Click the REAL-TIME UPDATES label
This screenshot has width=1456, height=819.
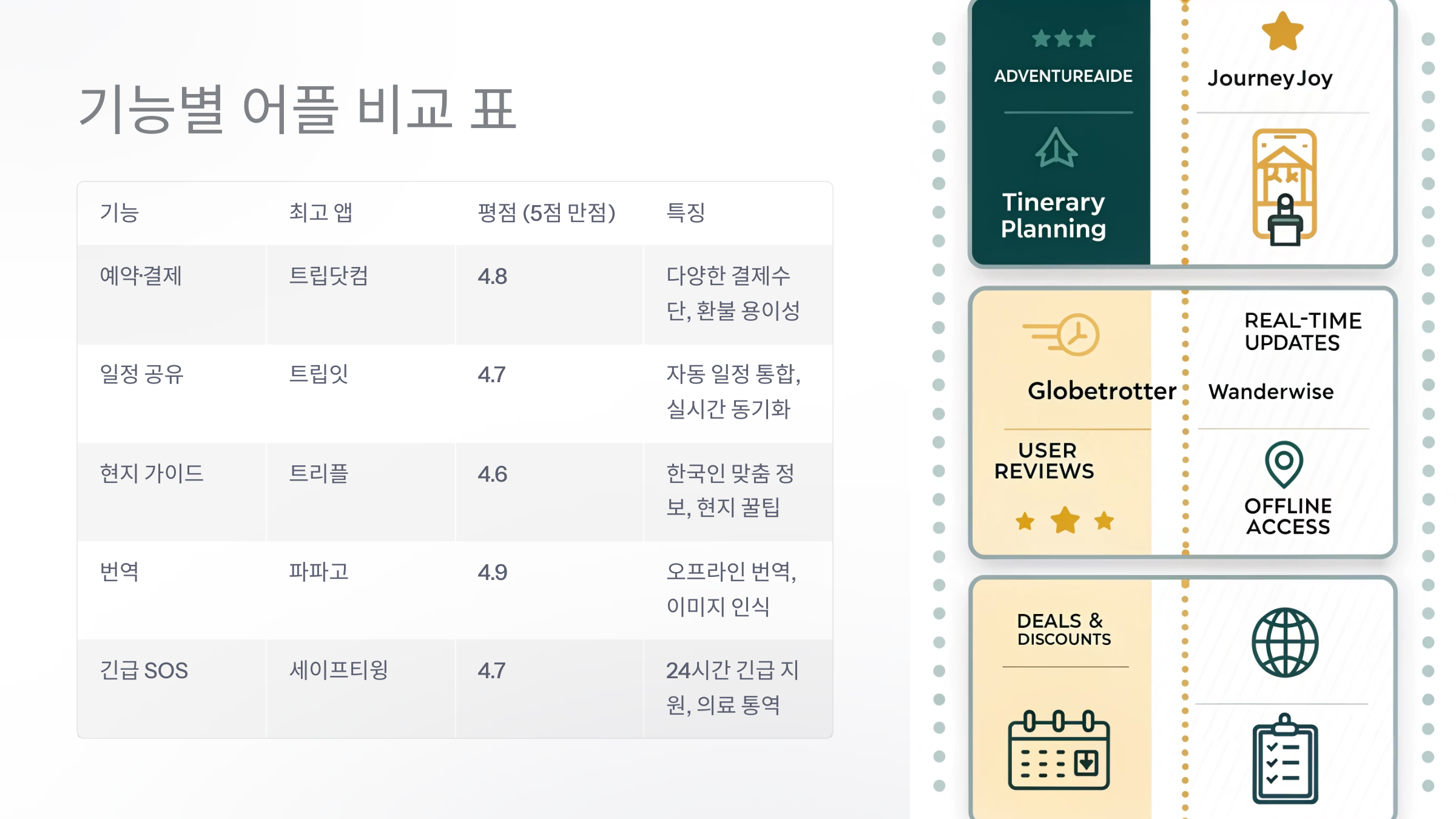1303,331
